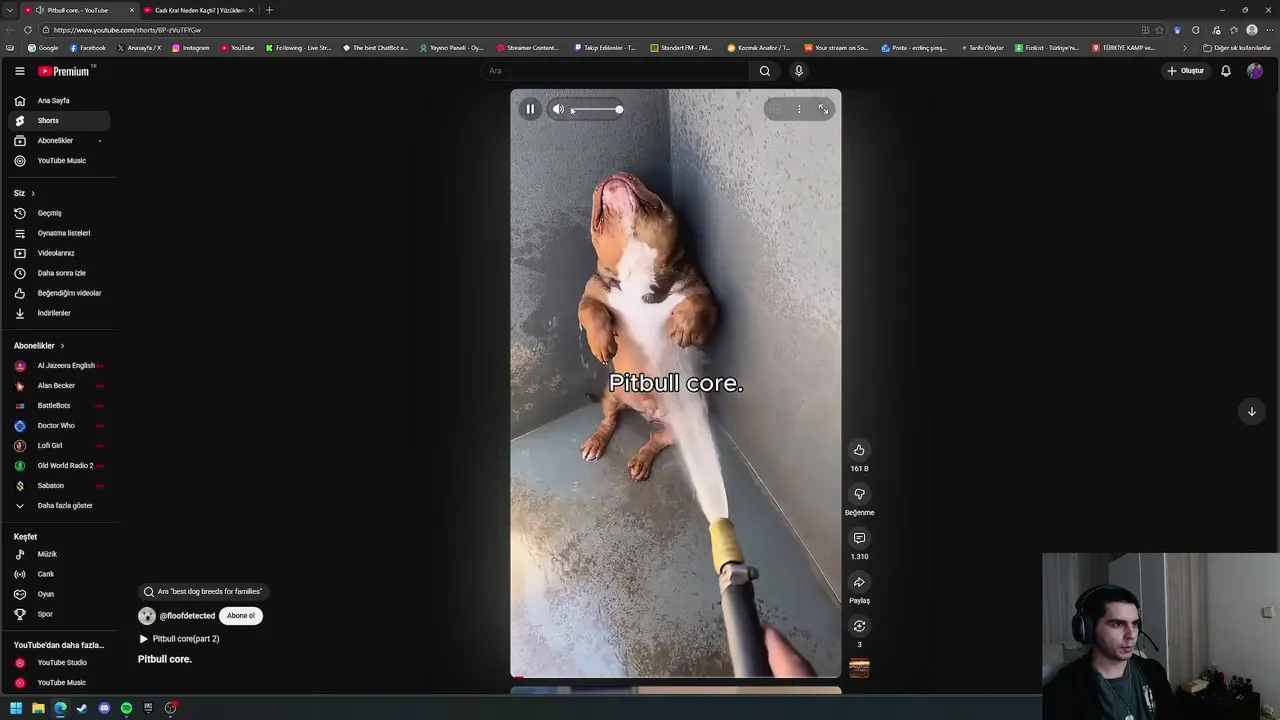
Task: Open Geçmiş history
Action: tap(59, 213)
